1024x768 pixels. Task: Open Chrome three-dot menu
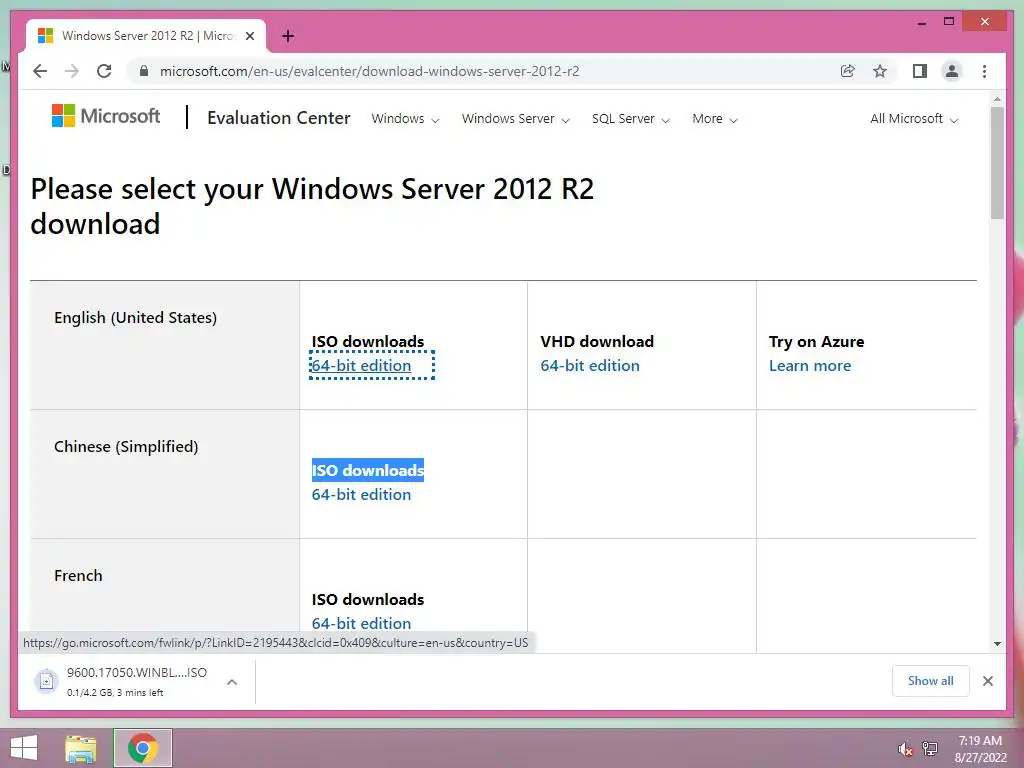pyautogui.click(x=984, y=71)
